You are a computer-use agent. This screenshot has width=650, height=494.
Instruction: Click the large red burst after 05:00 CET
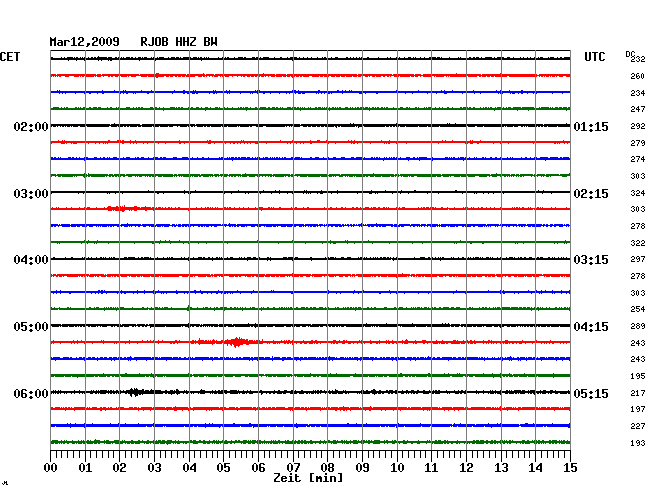[x=237, y=342]
